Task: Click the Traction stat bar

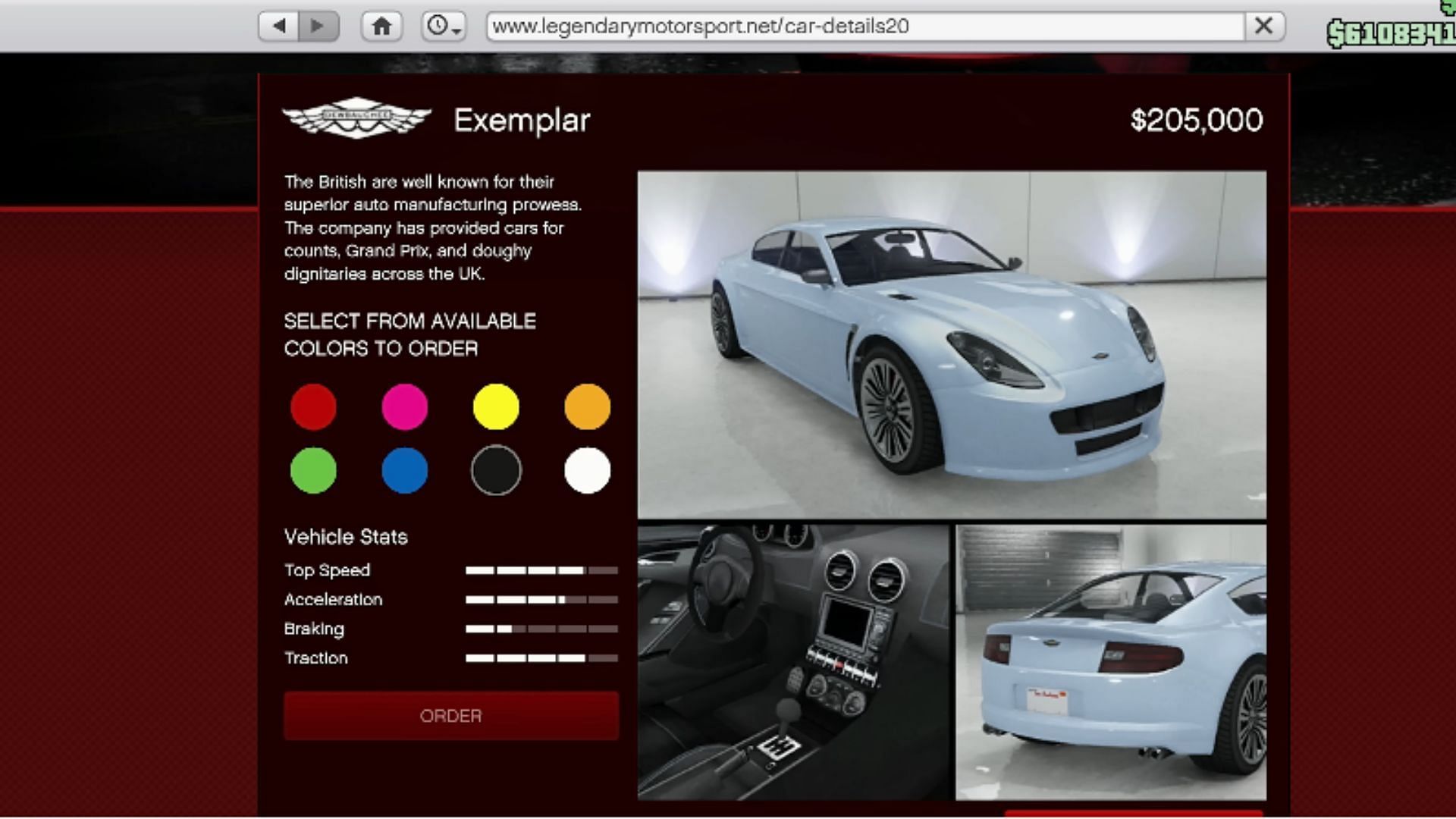Action: tap(541, 658)
